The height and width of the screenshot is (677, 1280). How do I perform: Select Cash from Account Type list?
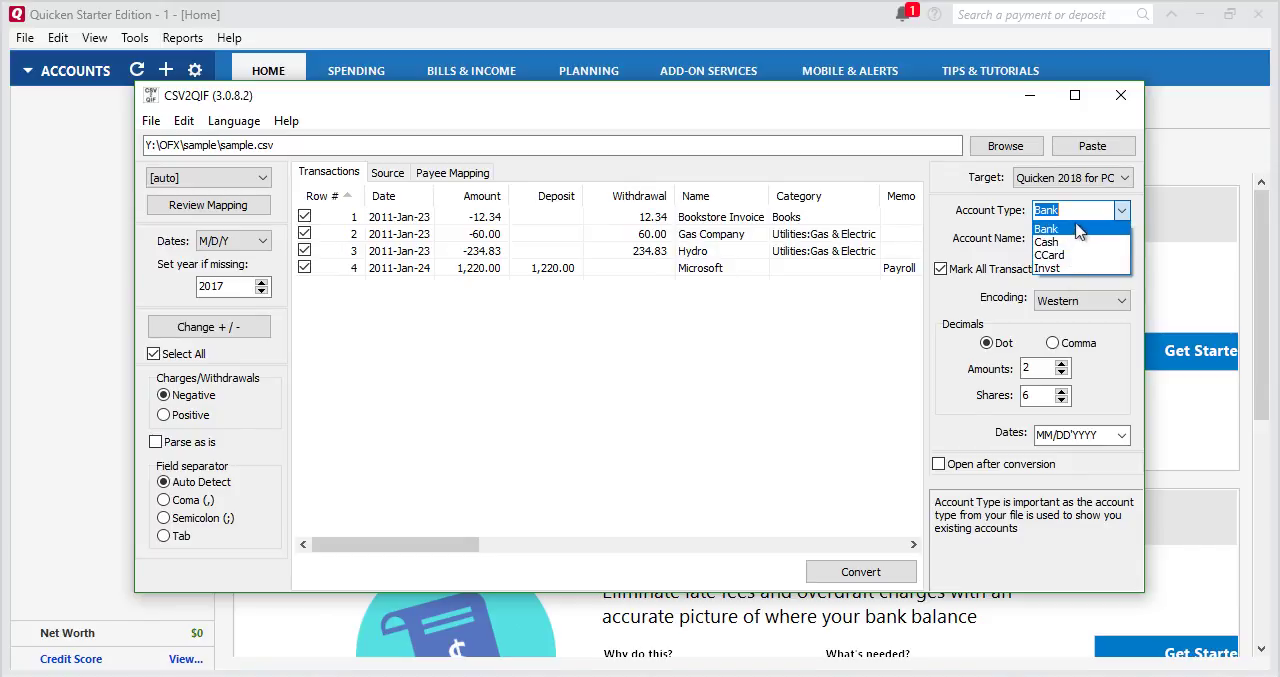click(1080, 242)
